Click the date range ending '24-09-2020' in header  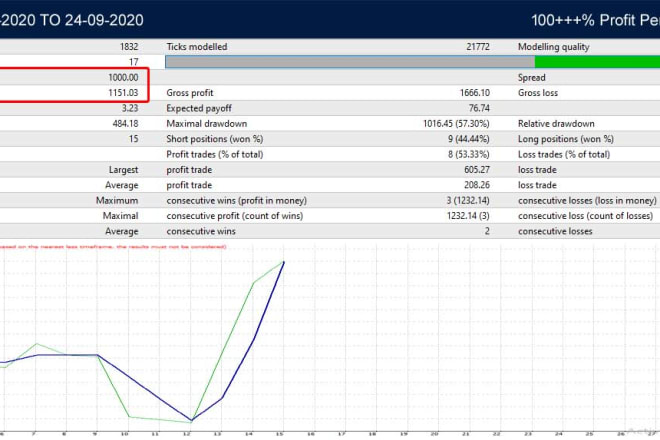point(72,20)
